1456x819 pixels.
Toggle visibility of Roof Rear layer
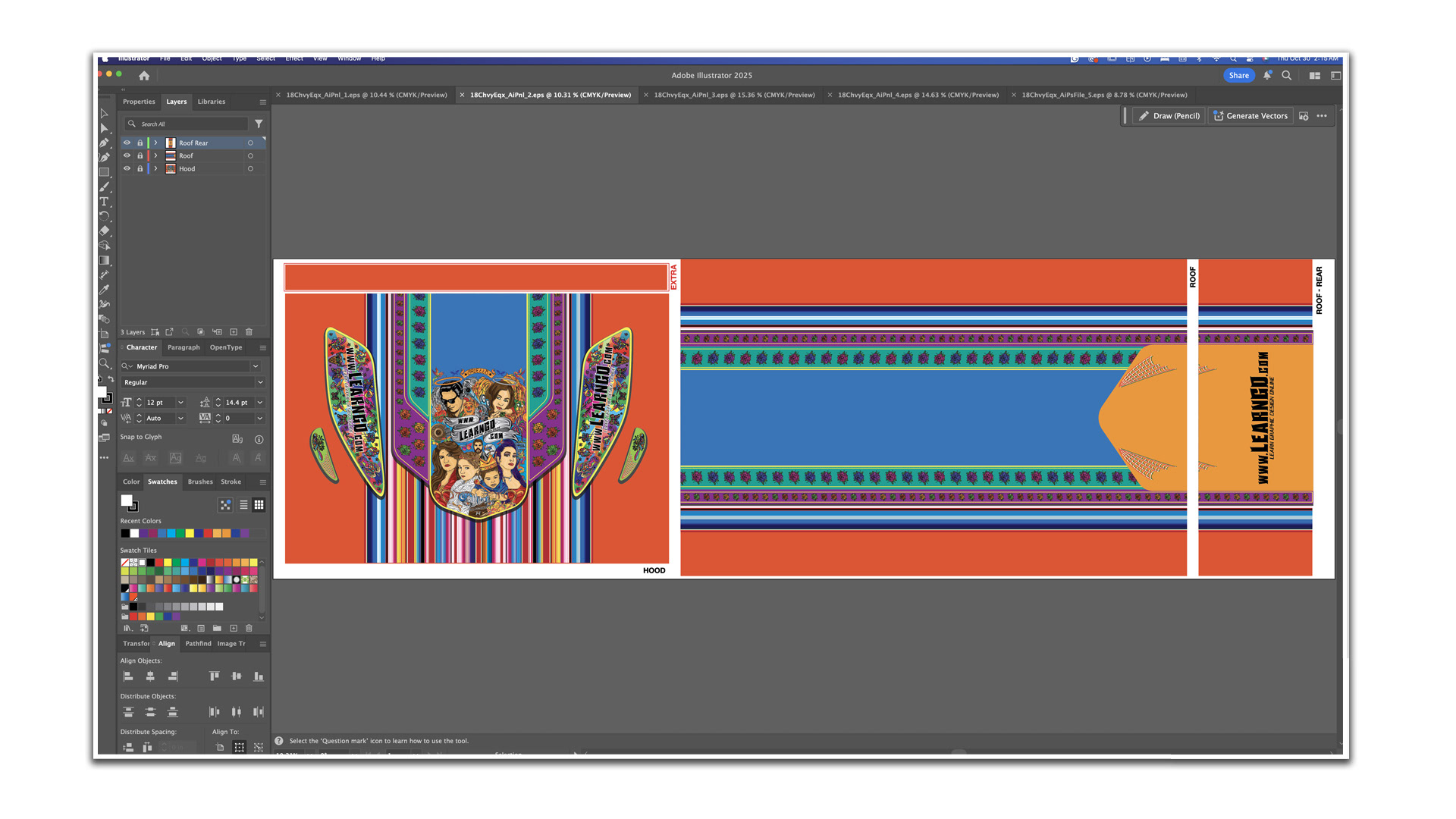(127, 143)
